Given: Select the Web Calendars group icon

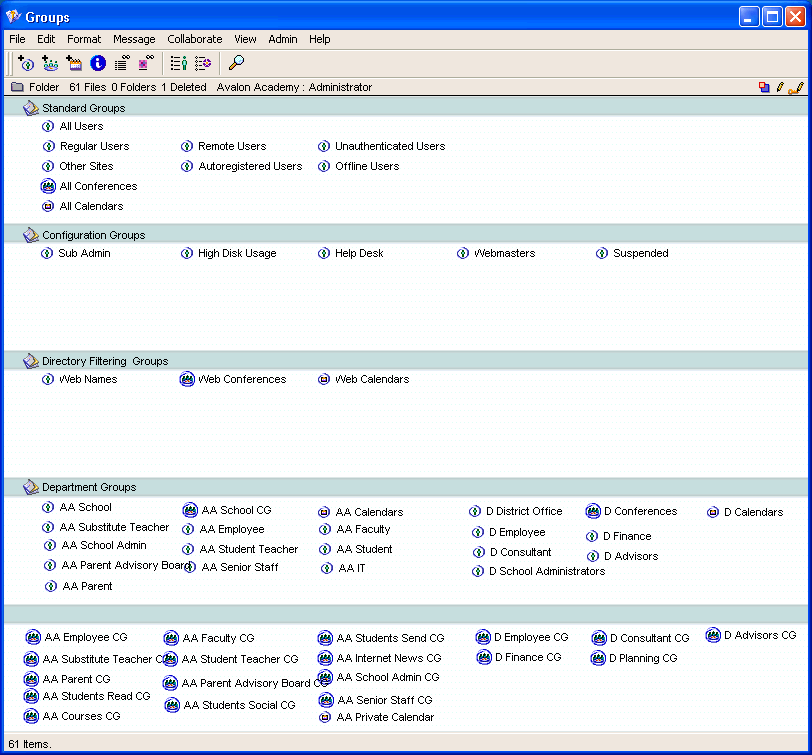Looking at the screenshot, I should [324, 380].
